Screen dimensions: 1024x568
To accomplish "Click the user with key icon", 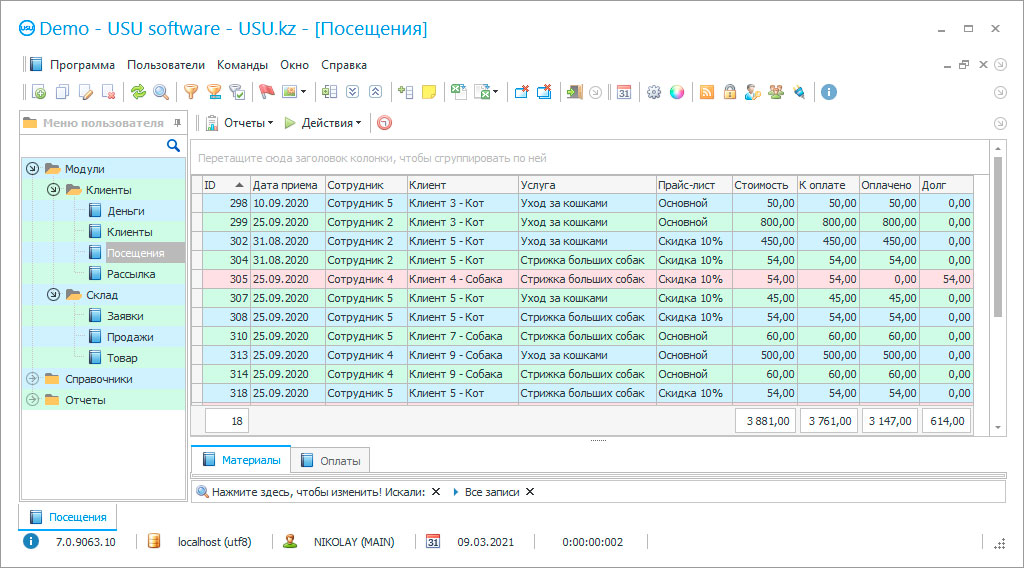I will [752, 92].
